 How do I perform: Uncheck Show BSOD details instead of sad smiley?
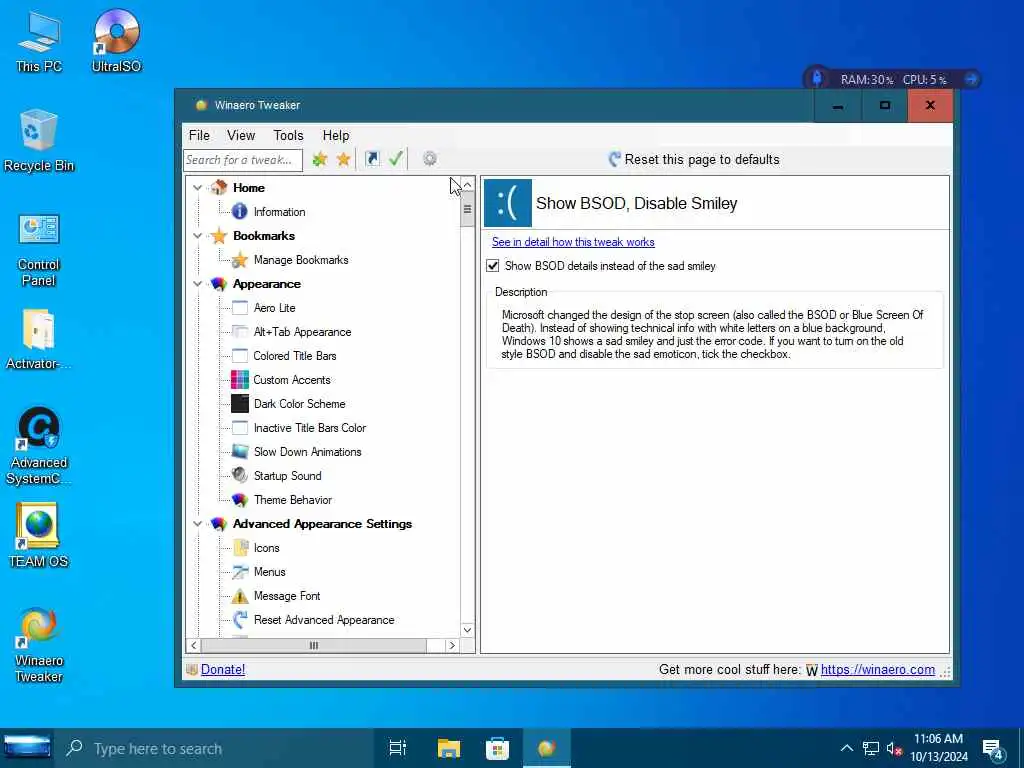493,266
